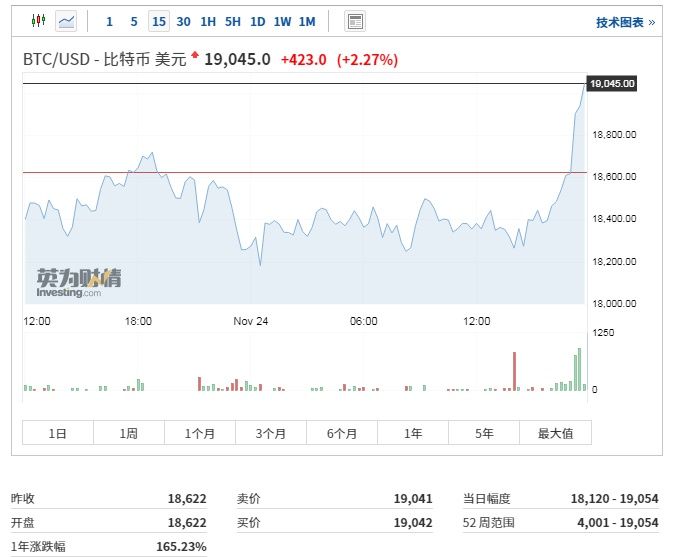Image resolution: width=677 pixels, height=557 pixels.
Task: Open the news overlay icon in toolbar
Action: click(355, 21)
